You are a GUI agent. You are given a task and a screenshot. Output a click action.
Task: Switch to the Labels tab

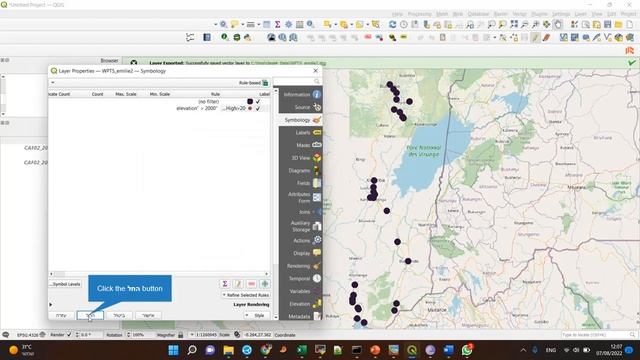coord(301,133)
